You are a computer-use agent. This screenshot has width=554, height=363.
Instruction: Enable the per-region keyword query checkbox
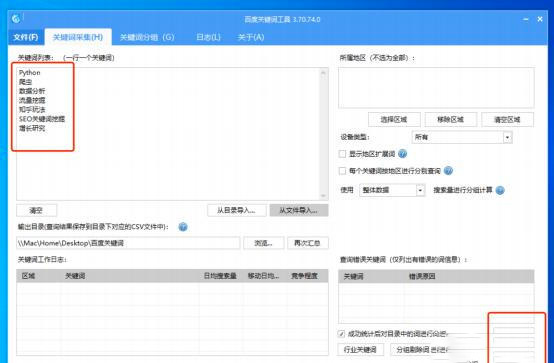tap(342, 171)
